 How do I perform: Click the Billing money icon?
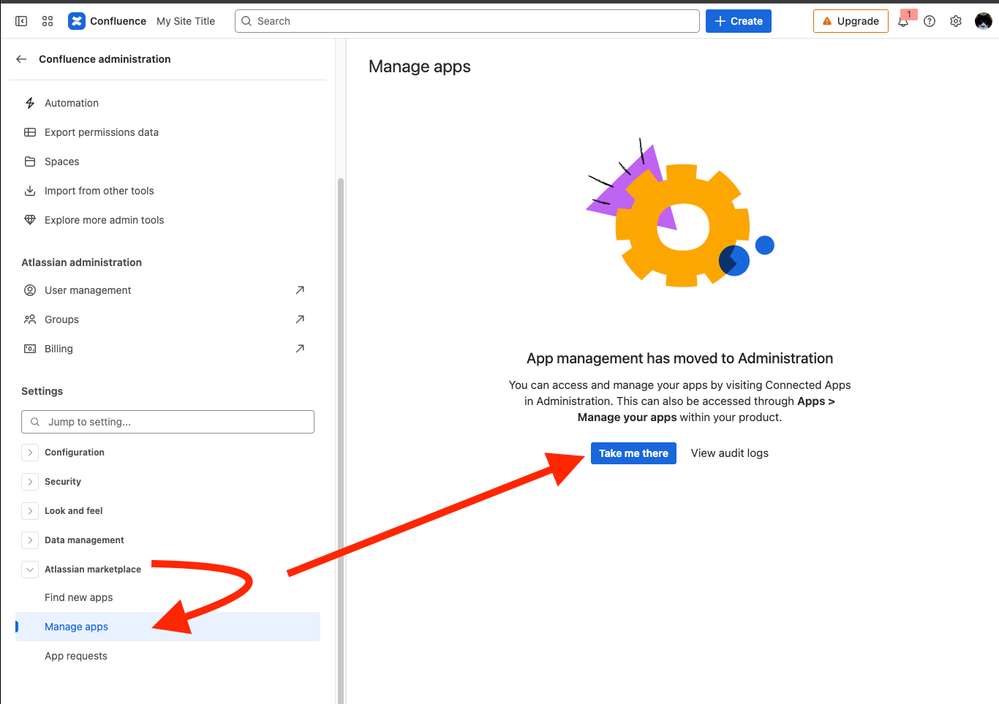coord(29,348)
